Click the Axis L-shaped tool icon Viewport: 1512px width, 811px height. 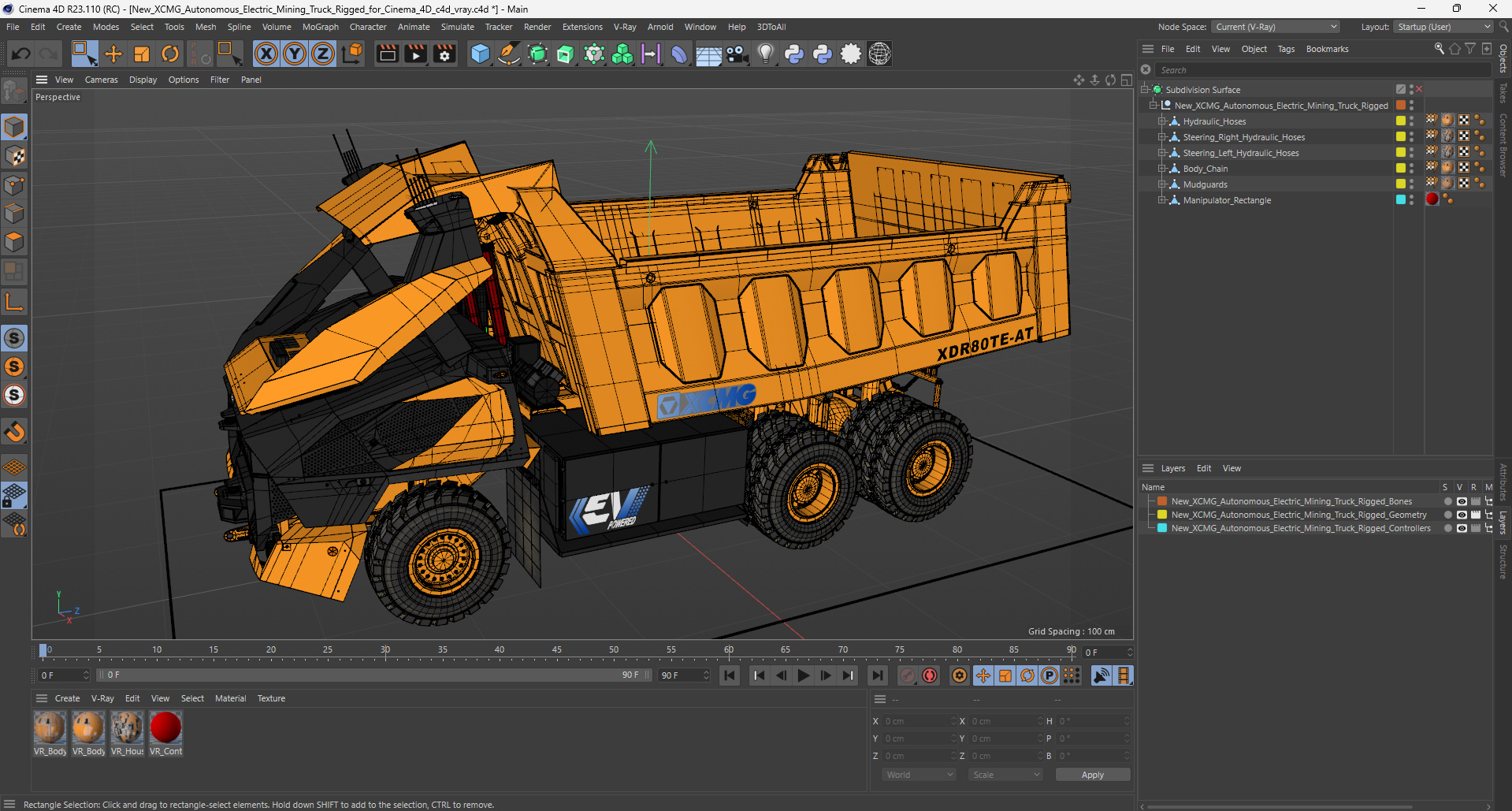point(14,302)
